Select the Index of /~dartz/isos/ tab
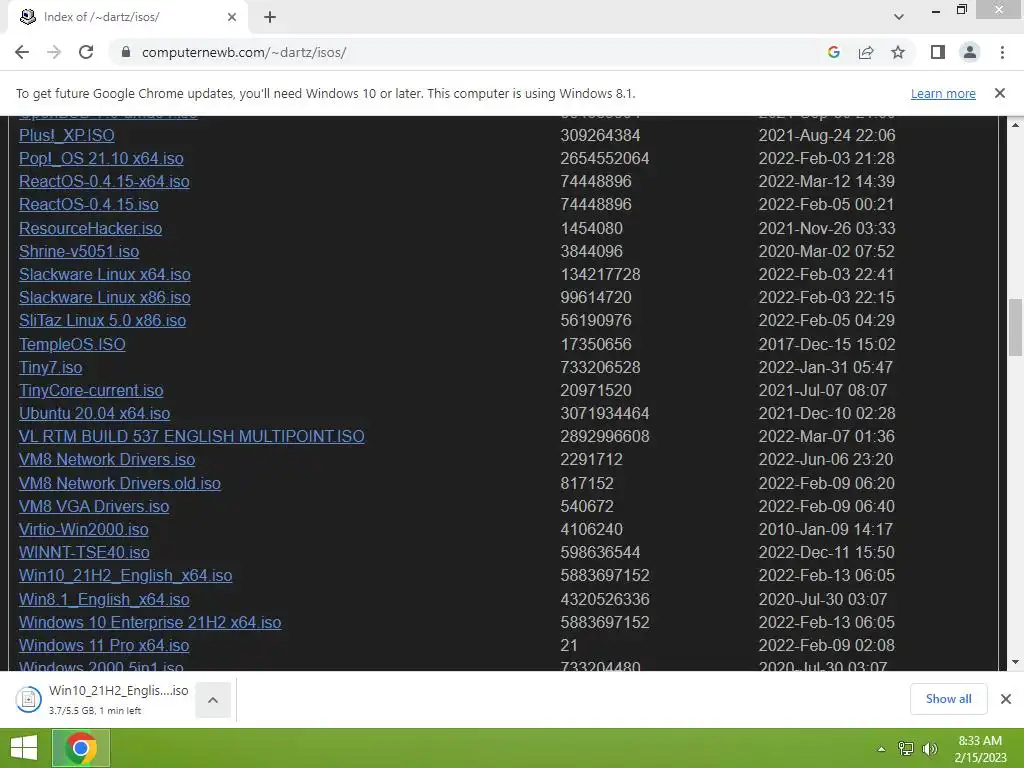The height and width of the screenshot is (768, 1024). pos(128,18)
